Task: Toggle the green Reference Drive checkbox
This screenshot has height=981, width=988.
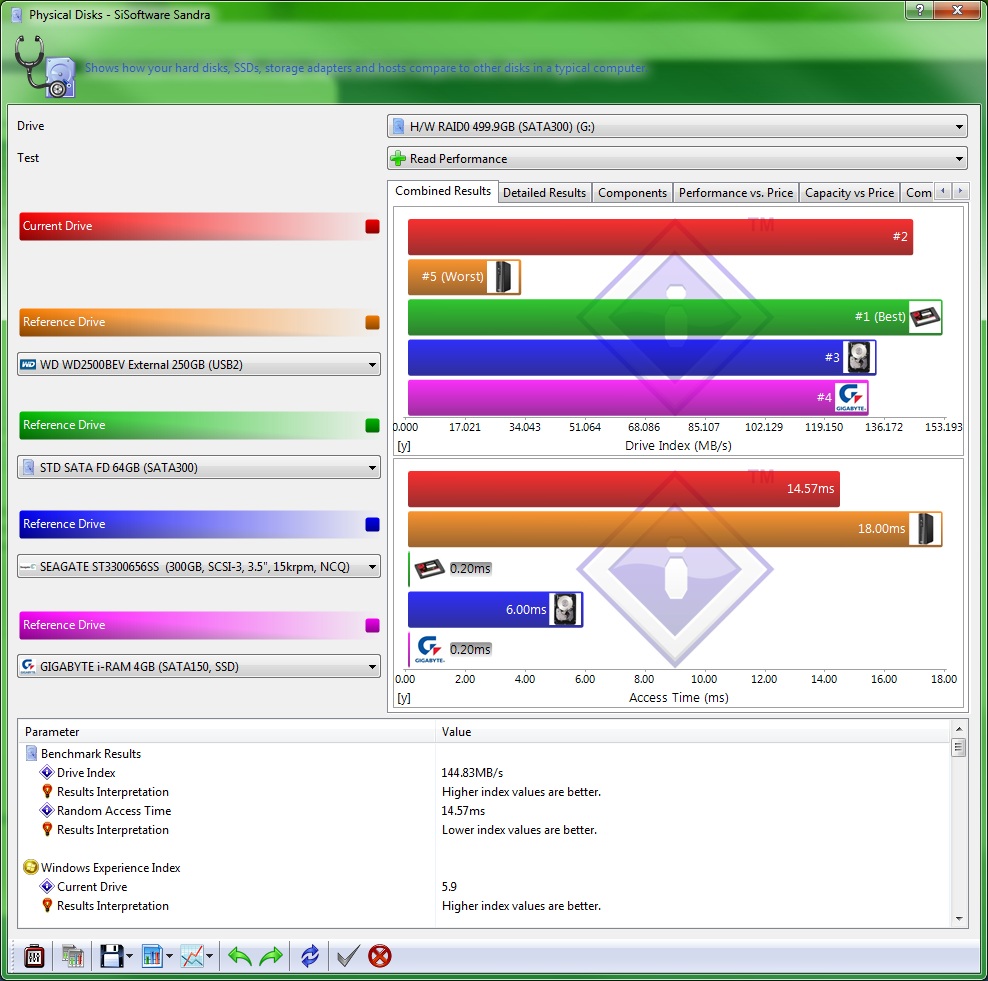Action: coord(372,425)
